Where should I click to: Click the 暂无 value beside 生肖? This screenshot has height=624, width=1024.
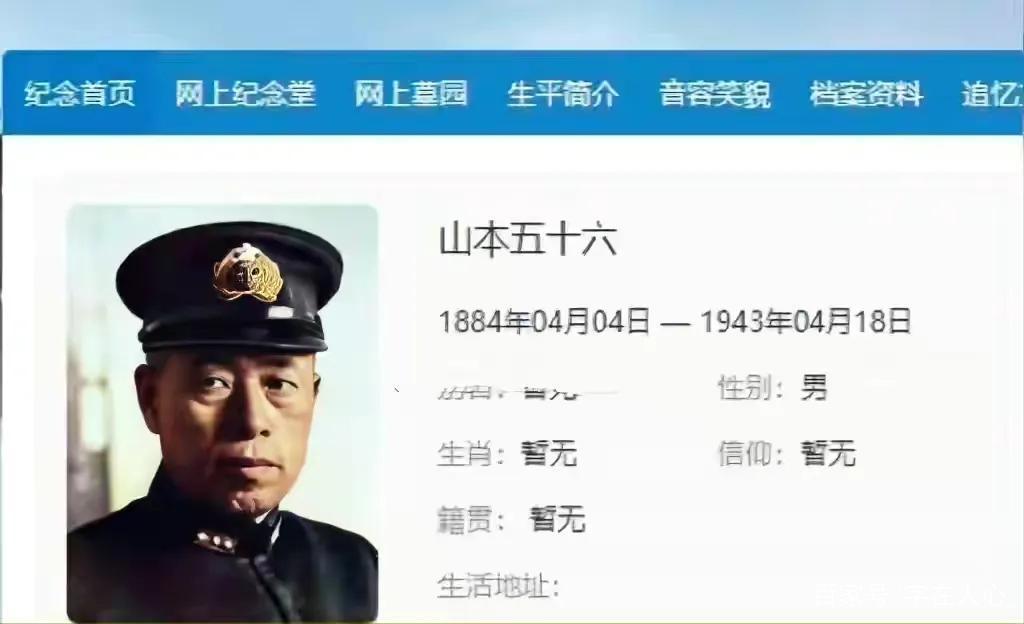[549, 454]
